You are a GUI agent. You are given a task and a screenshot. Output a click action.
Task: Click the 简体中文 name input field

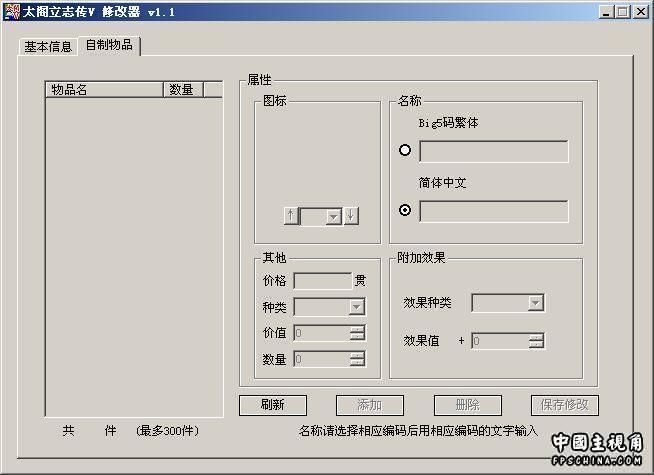(x=494, y=211)
